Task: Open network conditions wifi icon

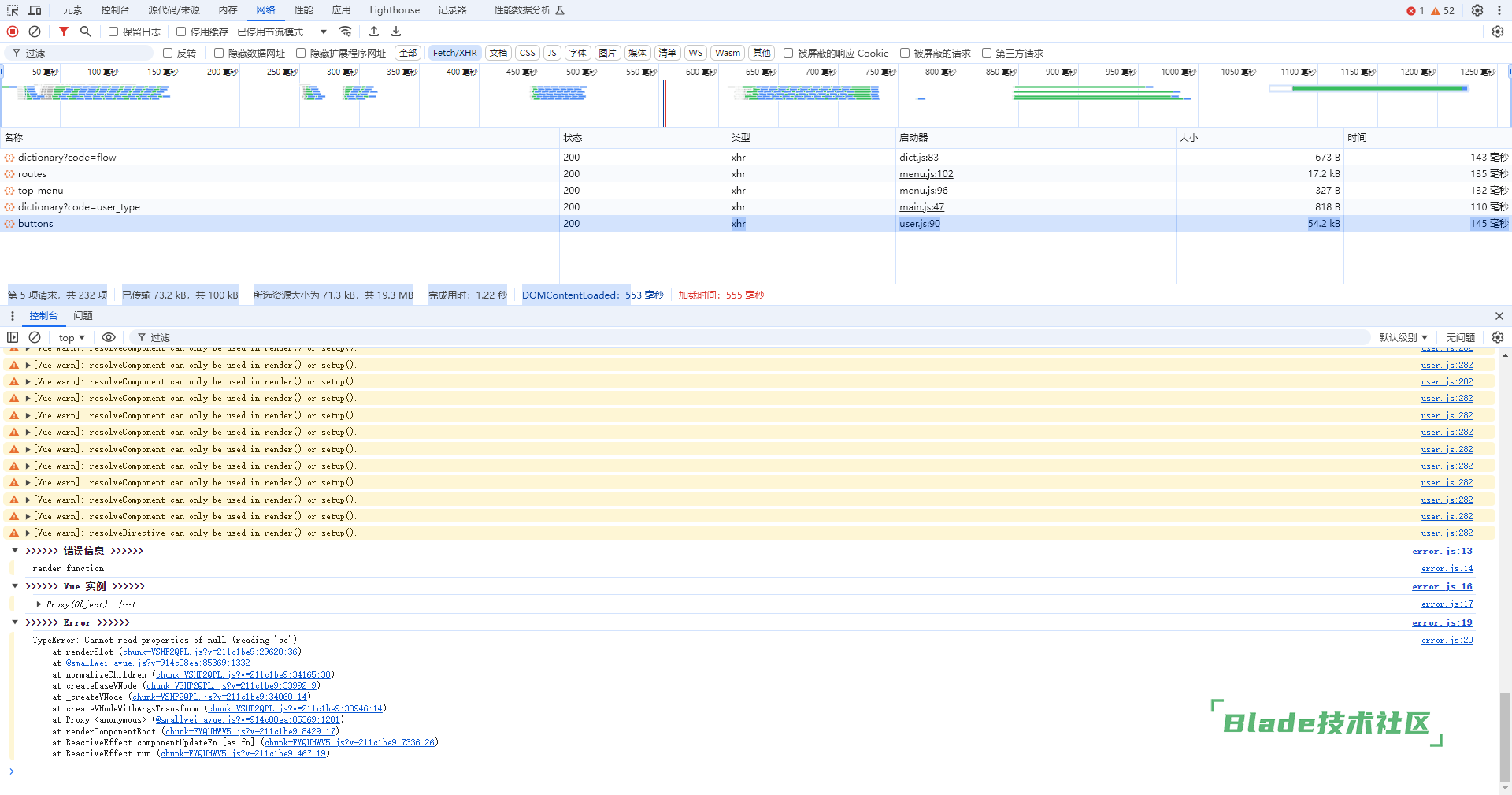Action: coord(345,32)
